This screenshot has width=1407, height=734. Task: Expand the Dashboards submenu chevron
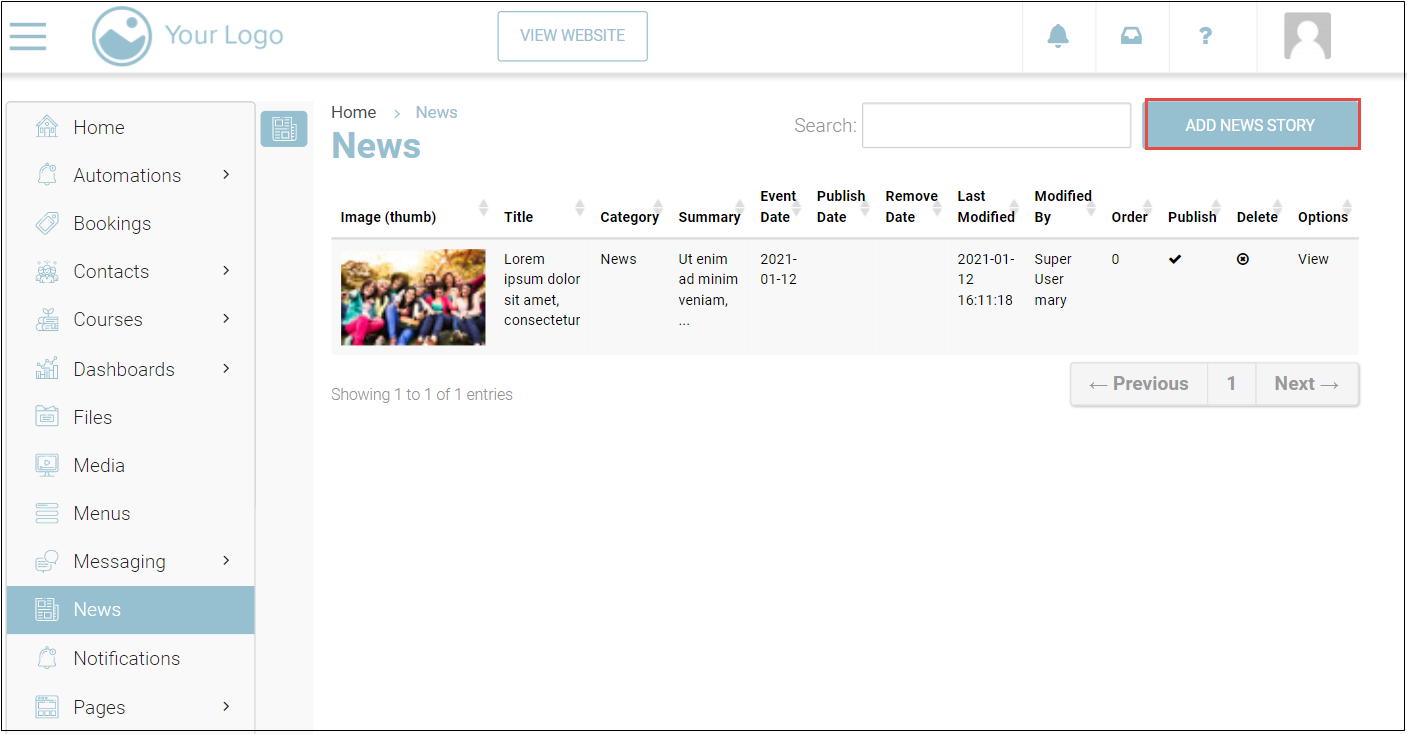[x=226, y=369]
